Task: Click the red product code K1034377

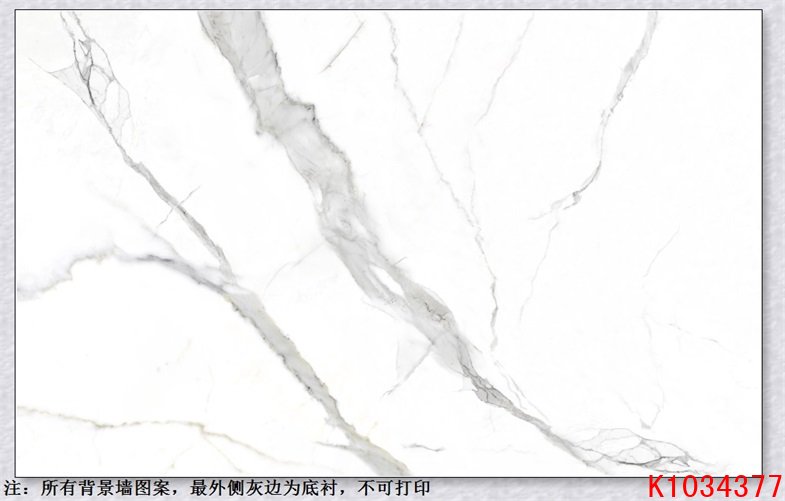Action: click(715, 486)
